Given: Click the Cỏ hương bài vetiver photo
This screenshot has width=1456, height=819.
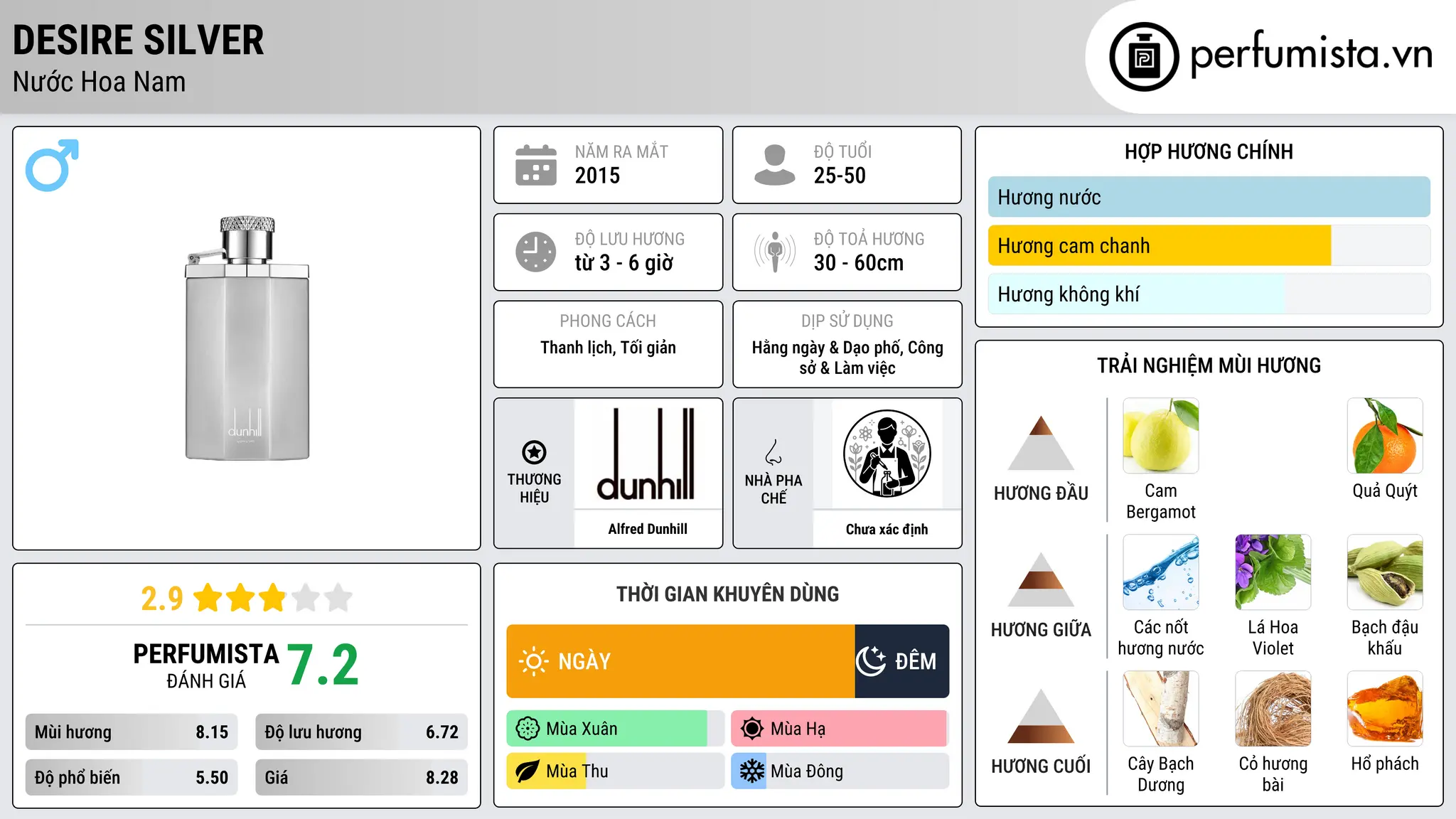Looking at the screenshot, I should 1273,709.
